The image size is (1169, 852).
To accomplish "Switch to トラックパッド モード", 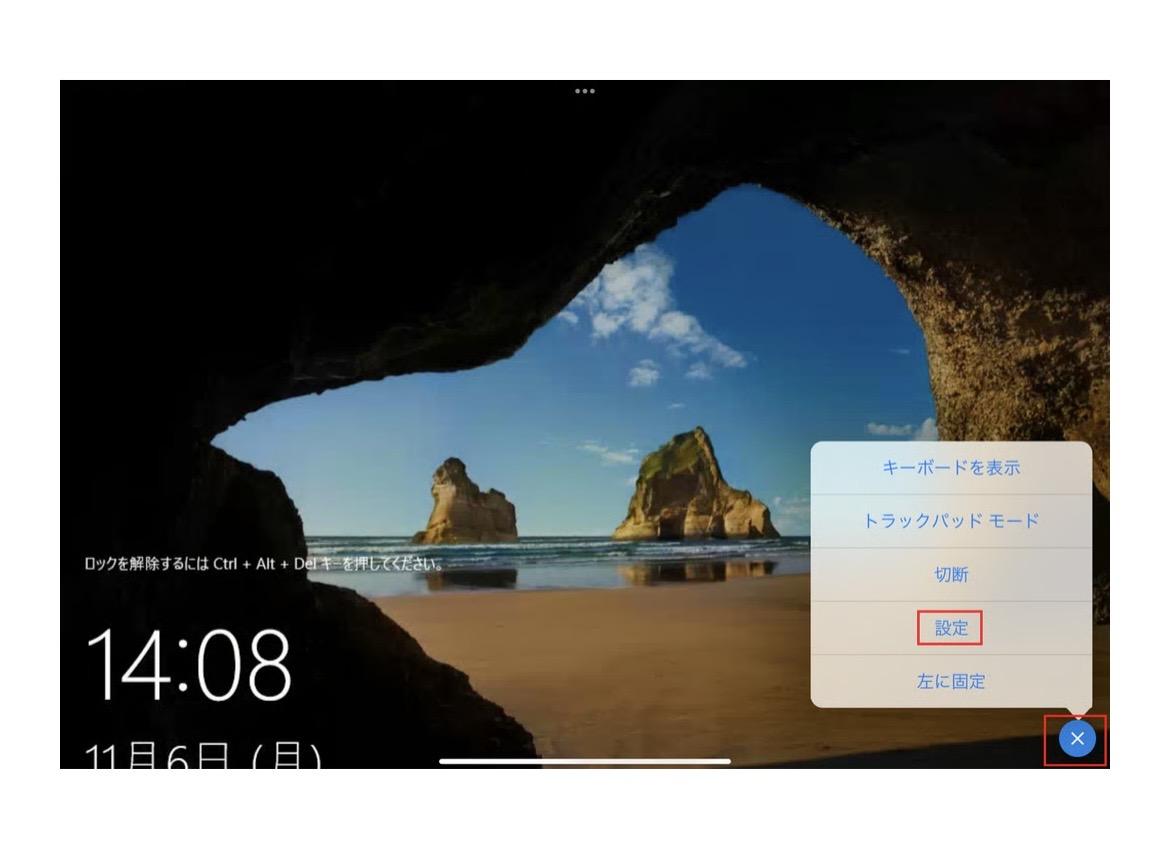I will 950,521.
